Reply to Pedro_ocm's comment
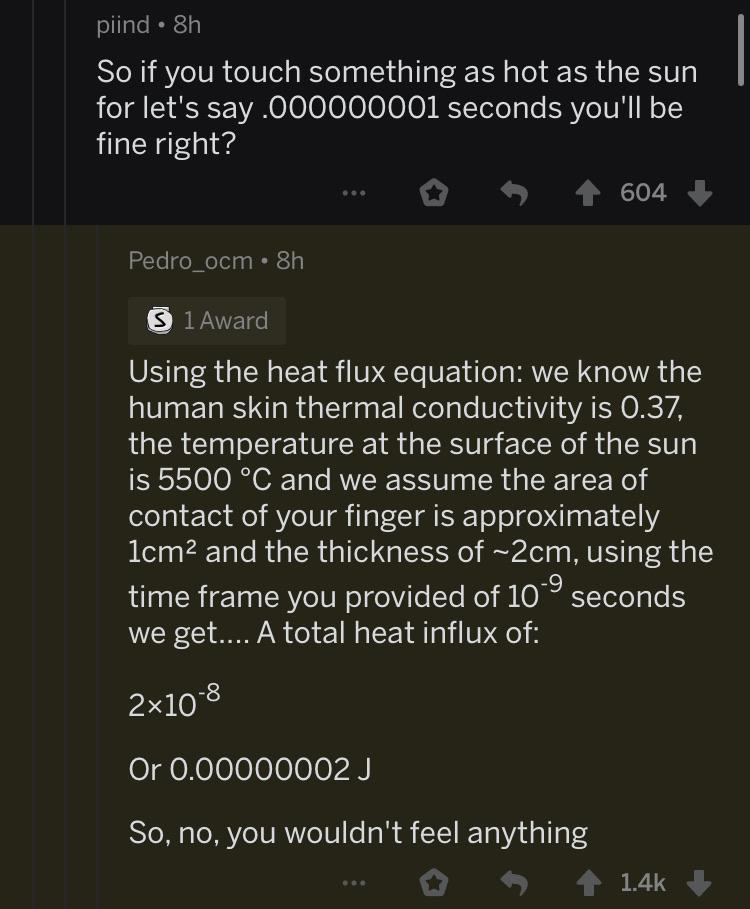The image size is (750, 909). click(514, 883)
